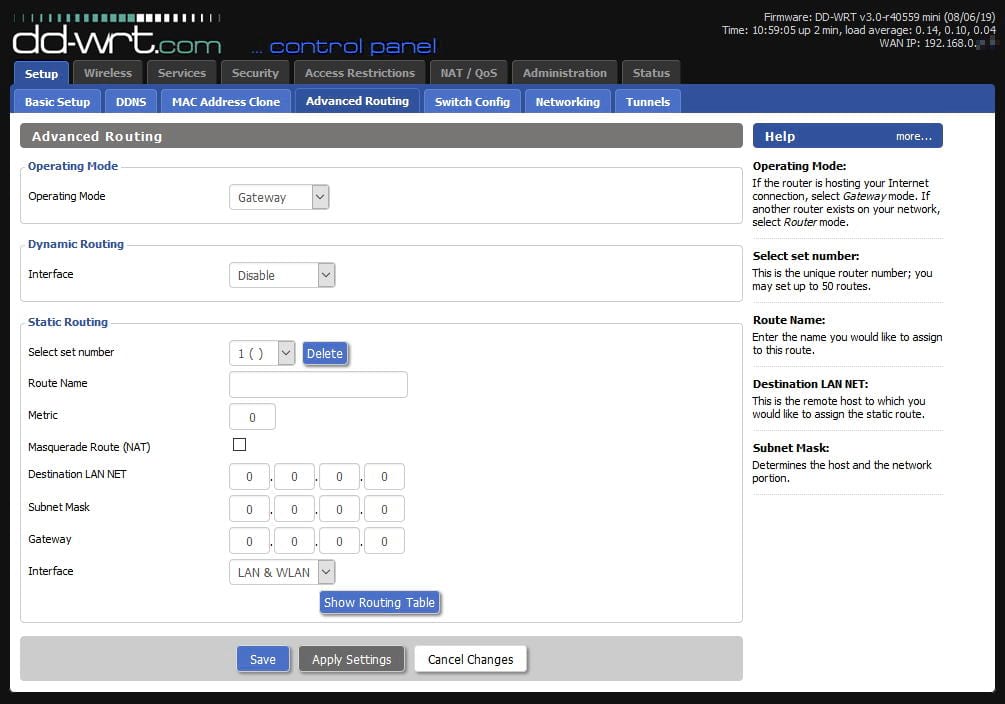This screenshot has height=704, width=1005.
Task: Focus Destination LAN NET fourth octet field
Action: 384,476
